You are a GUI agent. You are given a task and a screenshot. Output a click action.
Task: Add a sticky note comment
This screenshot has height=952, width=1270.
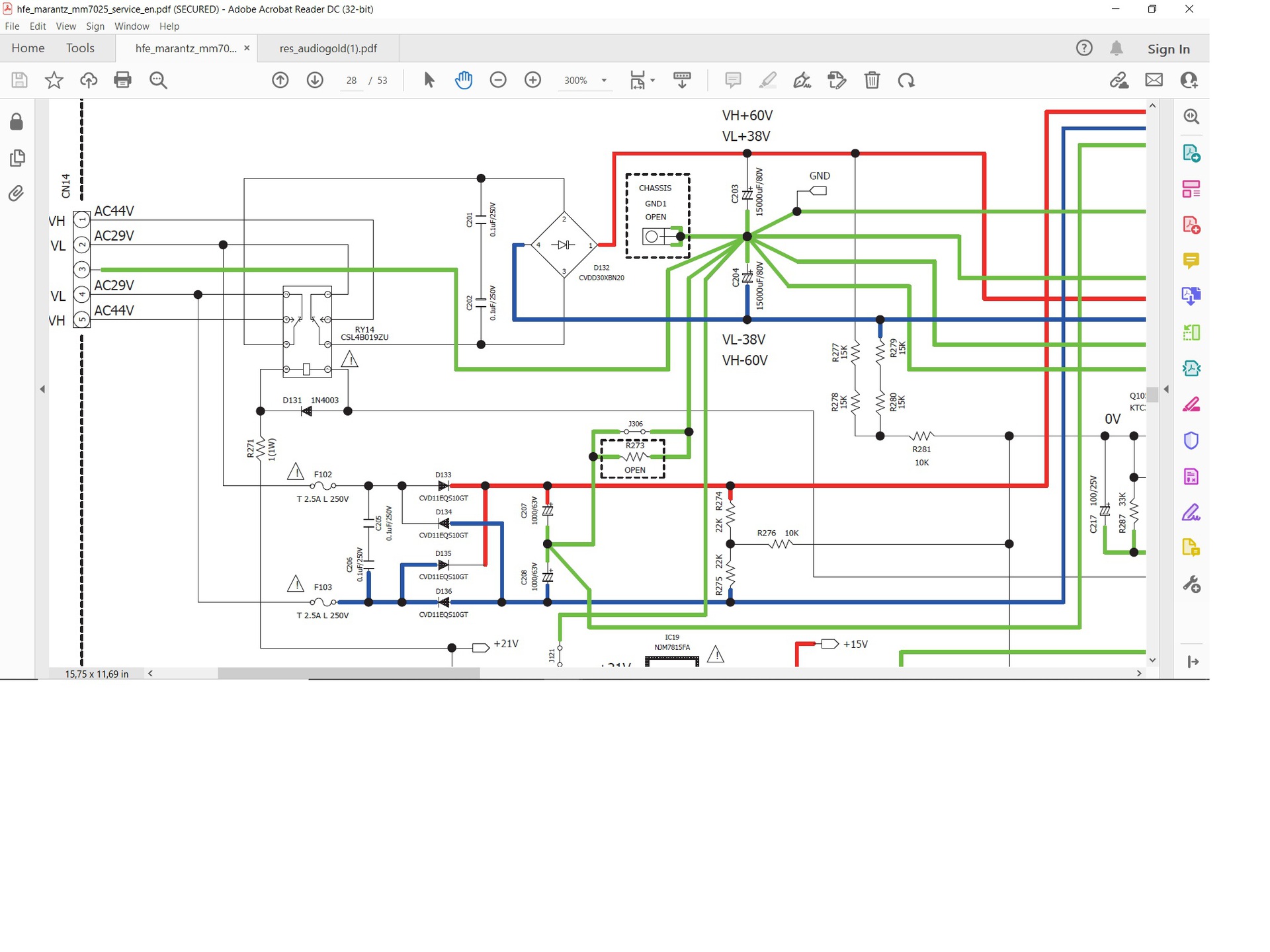pyautogui.click(x=732, y=80)
